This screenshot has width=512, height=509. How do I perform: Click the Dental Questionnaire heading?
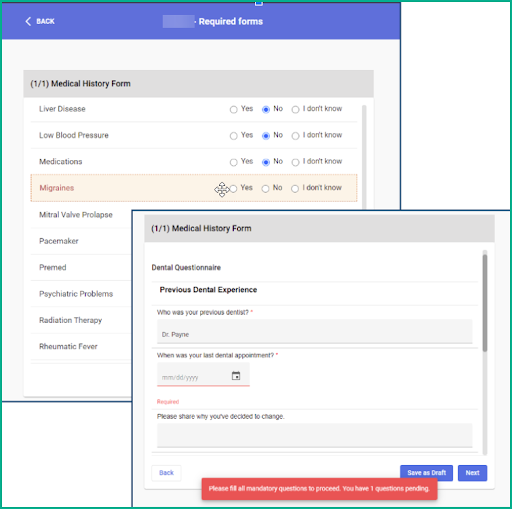tap(186, 268)
